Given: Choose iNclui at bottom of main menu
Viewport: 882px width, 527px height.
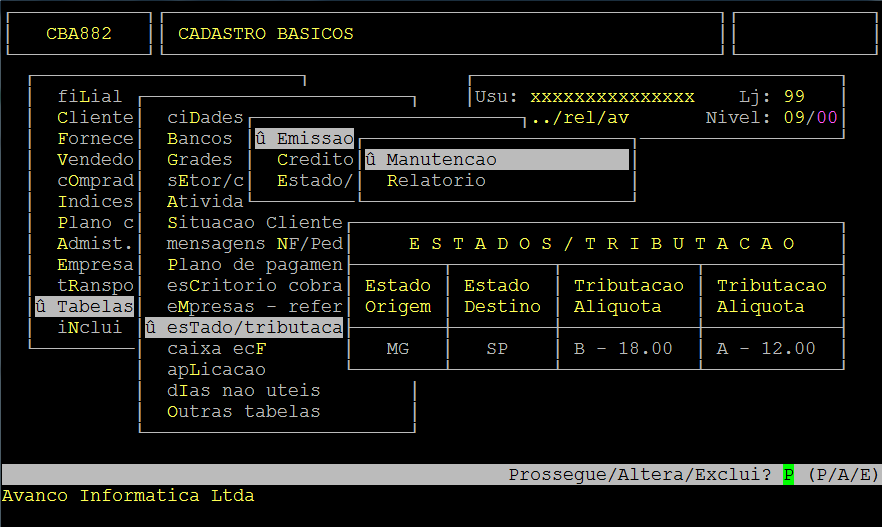Looking at the screenshot, I should pos(90,328).
